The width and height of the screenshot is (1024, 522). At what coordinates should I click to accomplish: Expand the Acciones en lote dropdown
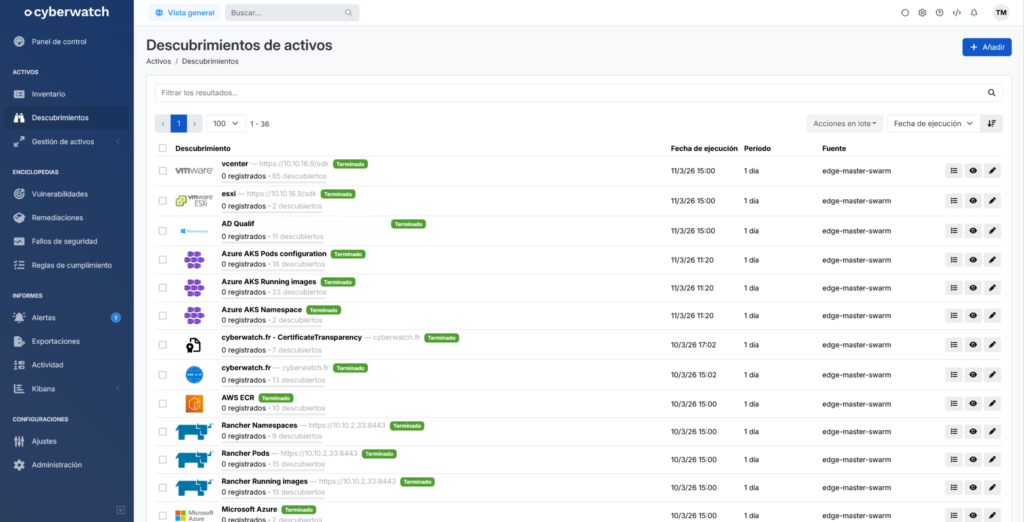pos(846,123)
